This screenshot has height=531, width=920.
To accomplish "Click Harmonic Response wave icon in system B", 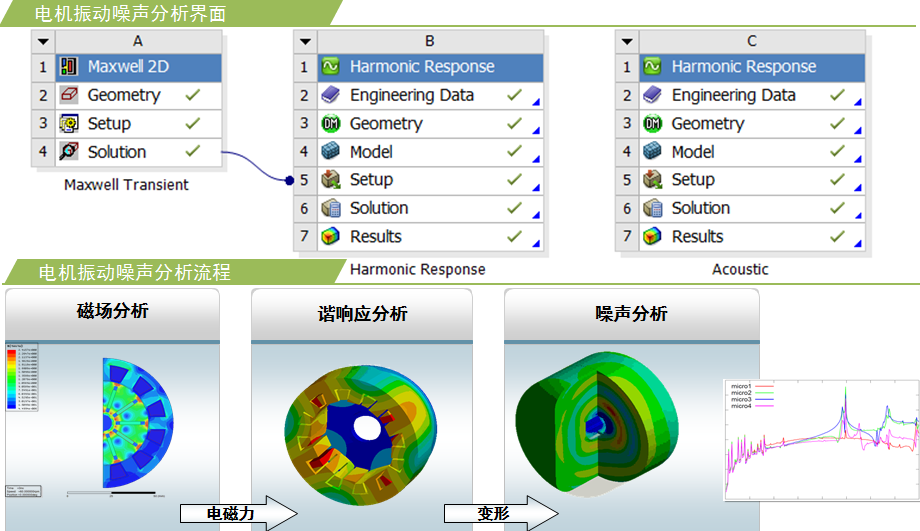I will tap(330, 66).
